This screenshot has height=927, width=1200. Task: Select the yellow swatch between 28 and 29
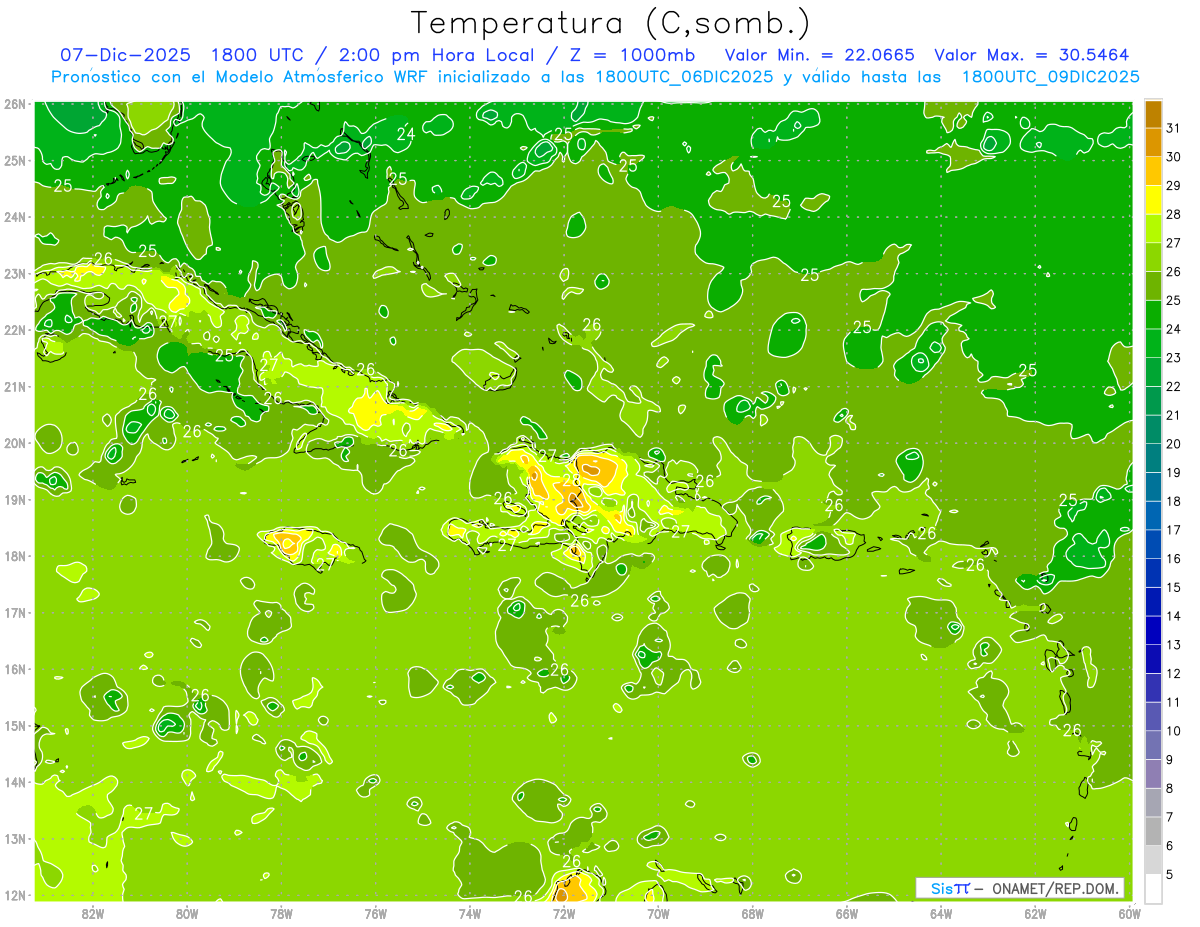[x=1153, y=200]
